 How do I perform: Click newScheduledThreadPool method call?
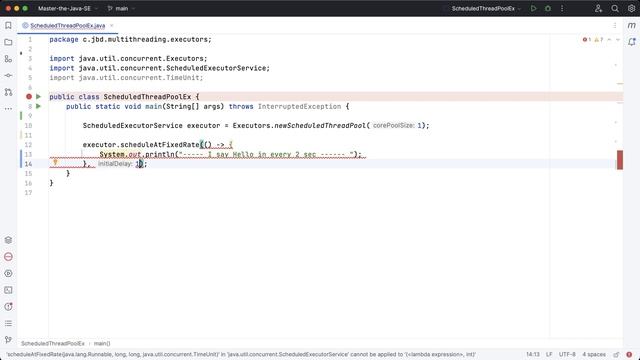pyautogui.click(x=320, y=125)
